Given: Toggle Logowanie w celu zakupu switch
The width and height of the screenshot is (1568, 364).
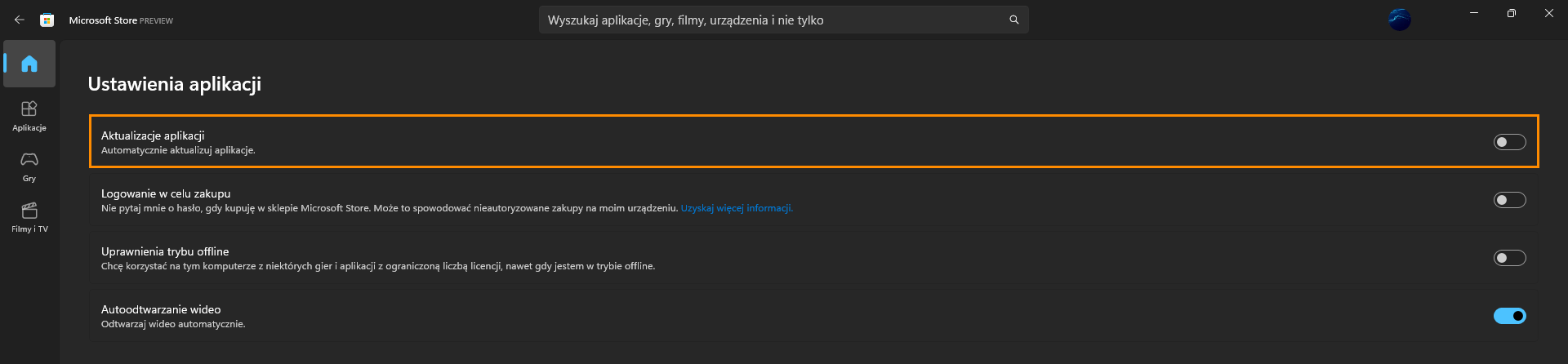Looking at the screenshot, I should [x=1510, y=200].
